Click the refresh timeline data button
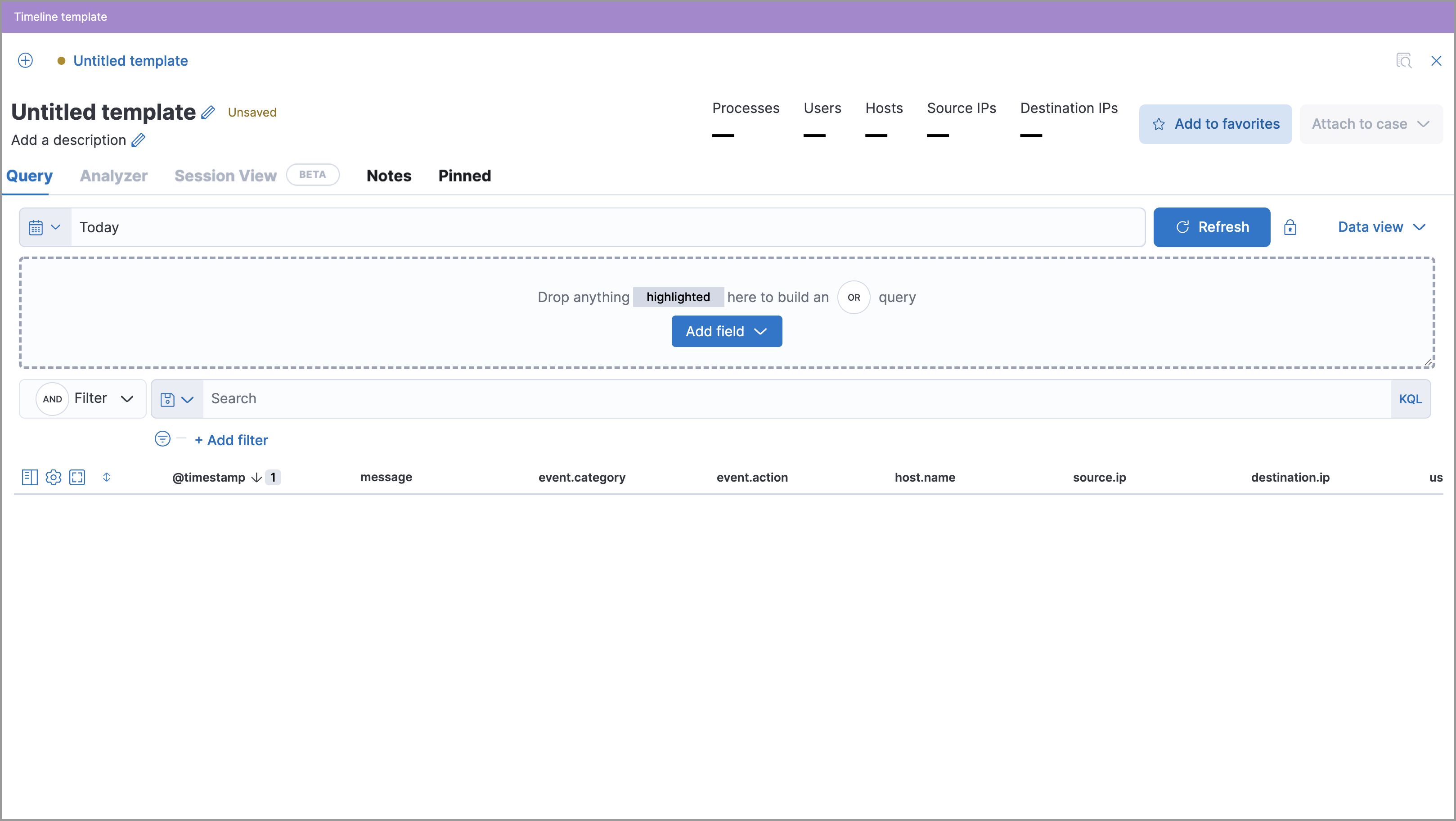This screenshot has height=821, width=1456. pyautogui.click(x=1211, y=227)
